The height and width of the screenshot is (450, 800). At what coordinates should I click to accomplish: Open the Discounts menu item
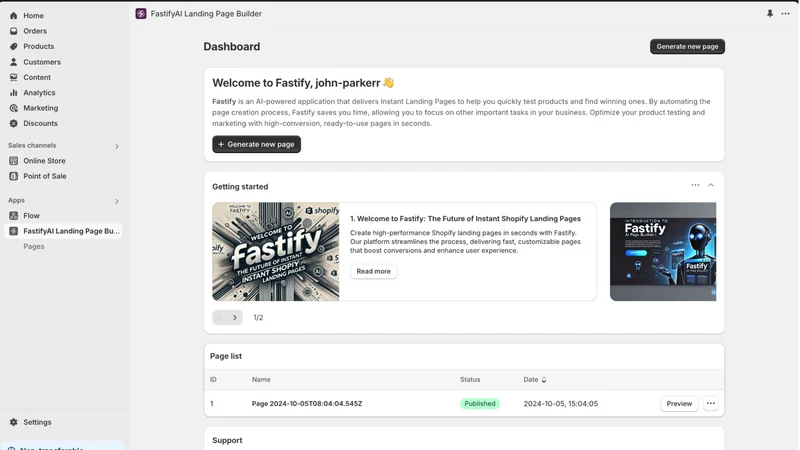tap(40, 123)
